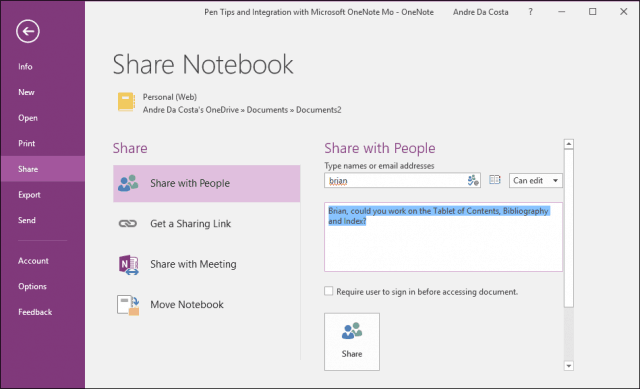Click the large Share button
Screen dimensions: 640x389
352,342
